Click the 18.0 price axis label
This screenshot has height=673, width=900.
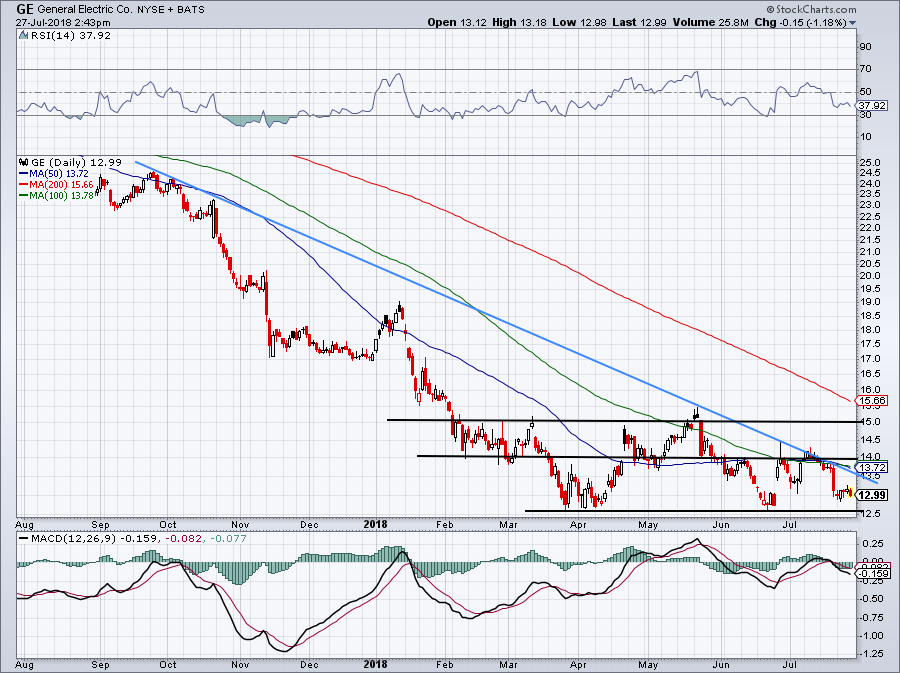click(870, 330)
